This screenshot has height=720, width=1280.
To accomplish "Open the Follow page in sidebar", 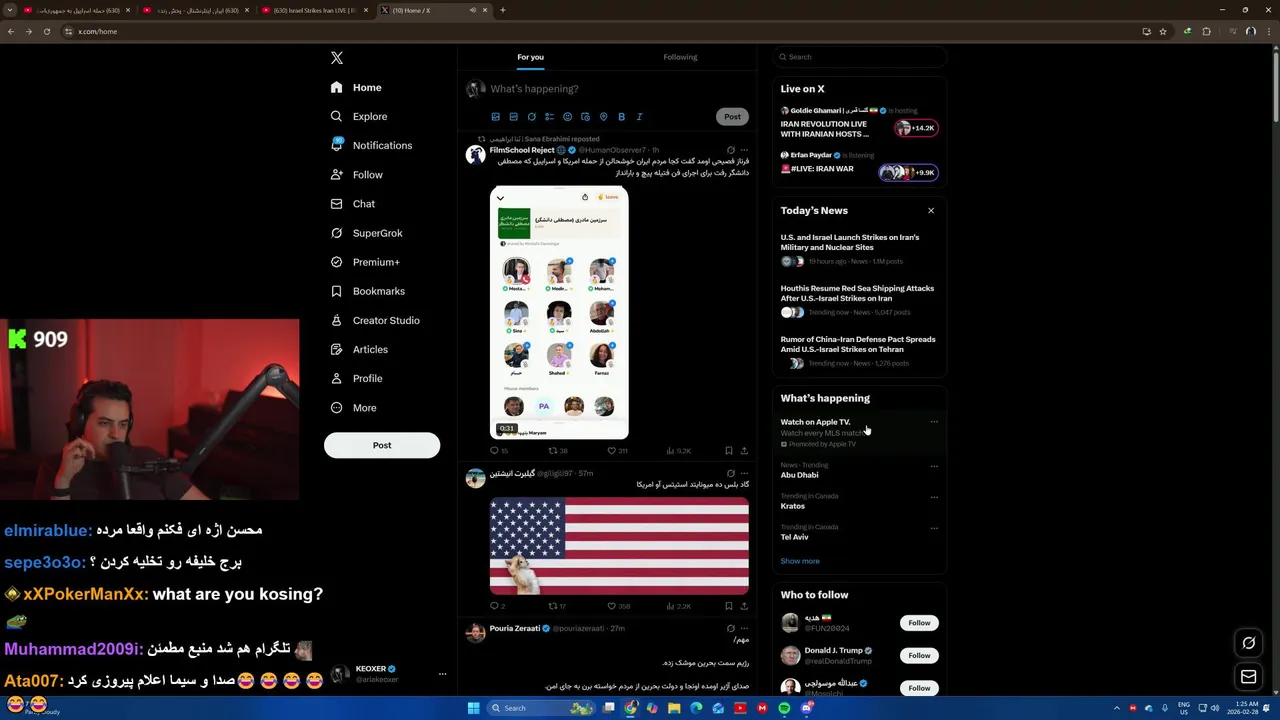I will pos(356,174).
